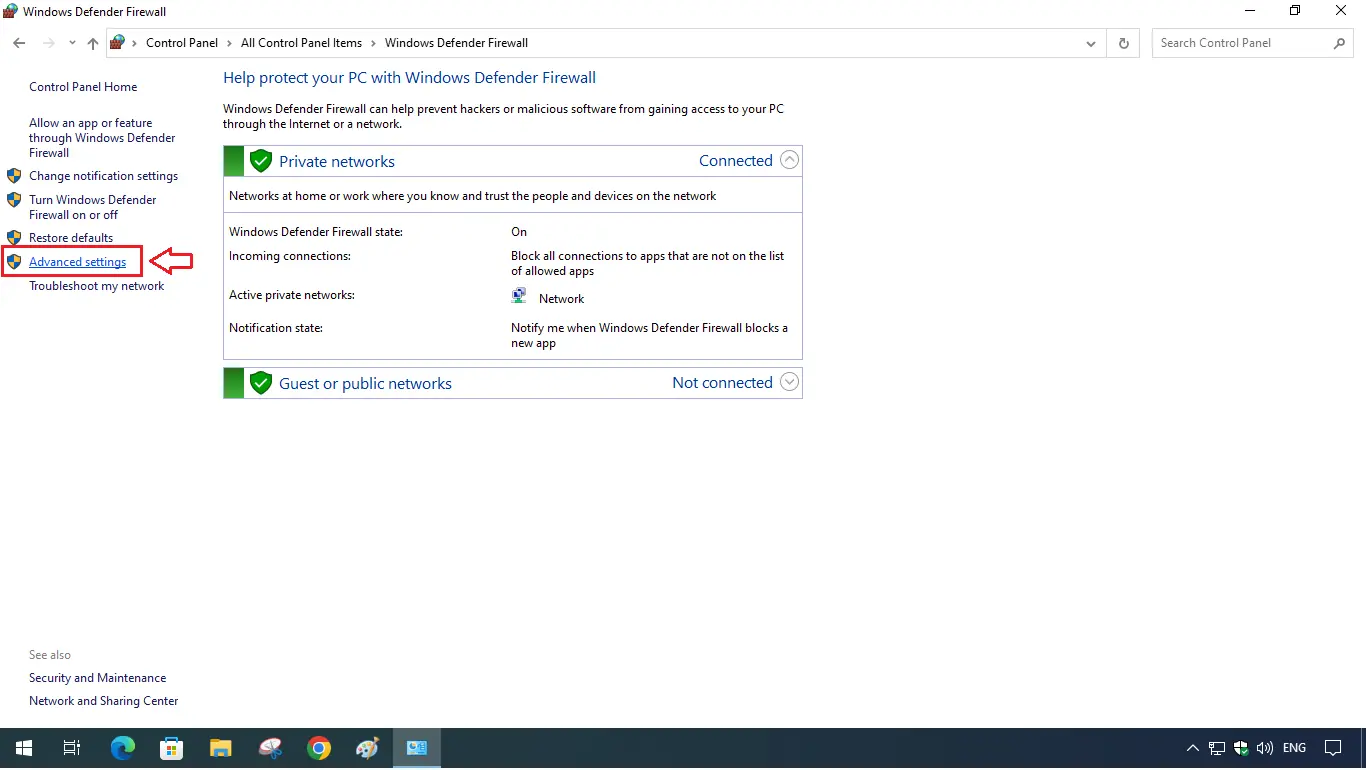
Task: Click the Task View taskbar icon
Action: coord(72,748)
